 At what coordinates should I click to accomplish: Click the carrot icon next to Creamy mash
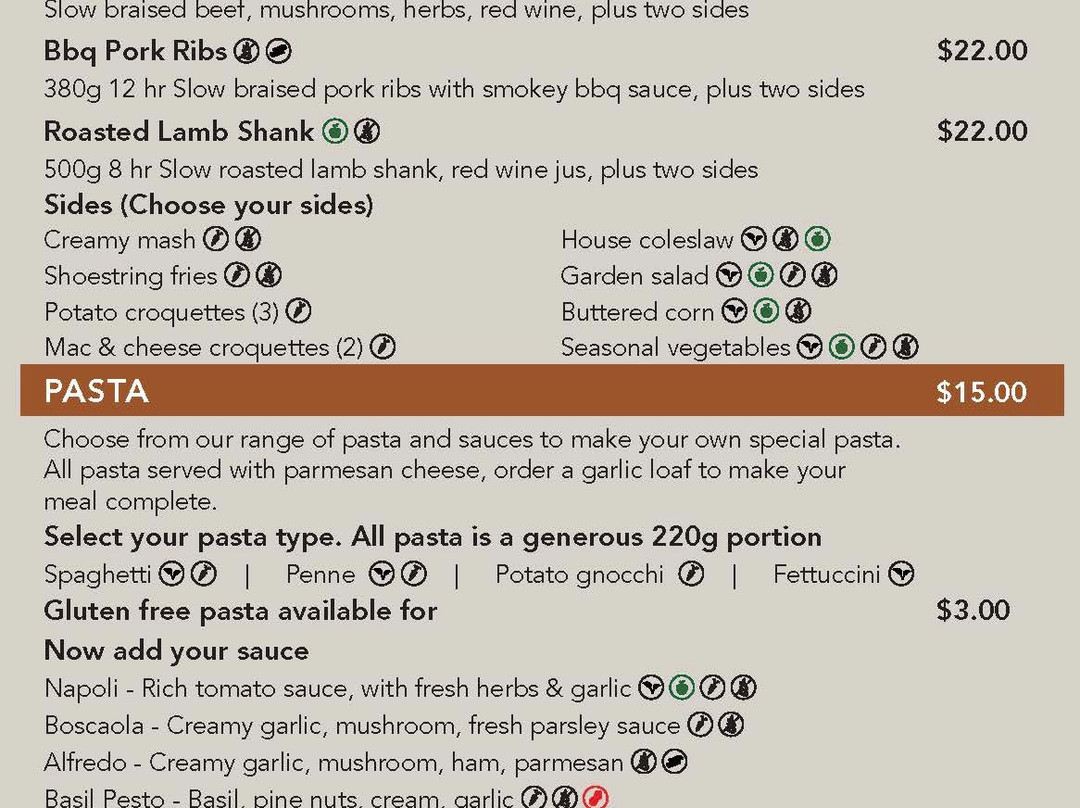216,239
